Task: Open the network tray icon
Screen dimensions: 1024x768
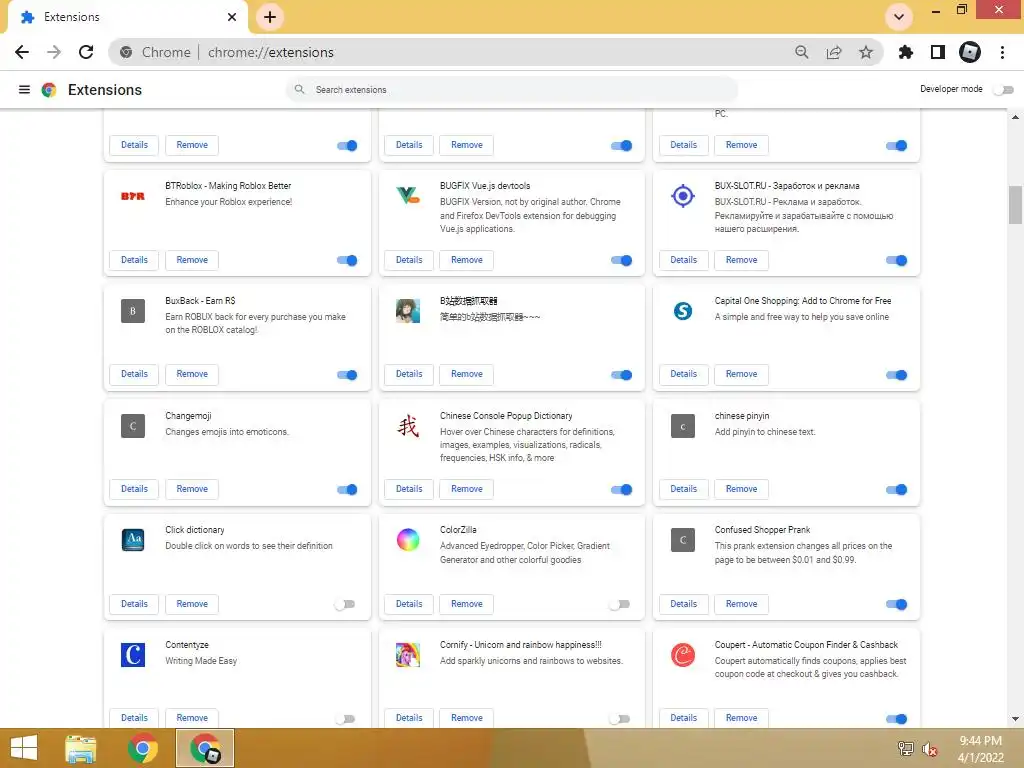Action: tap(905, 749)
